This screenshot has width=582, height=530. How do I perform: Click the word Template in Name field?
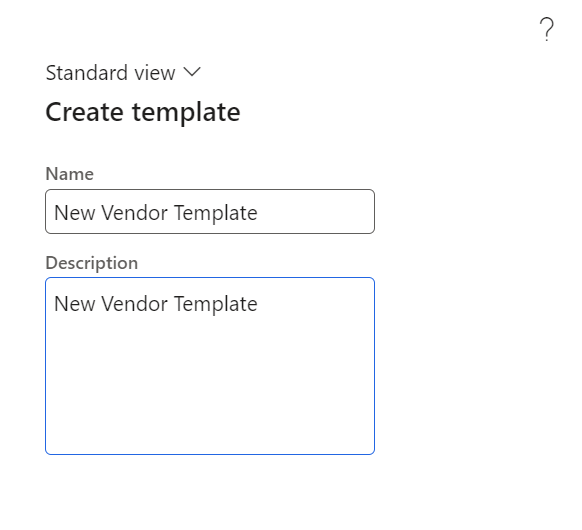(215, 214)
